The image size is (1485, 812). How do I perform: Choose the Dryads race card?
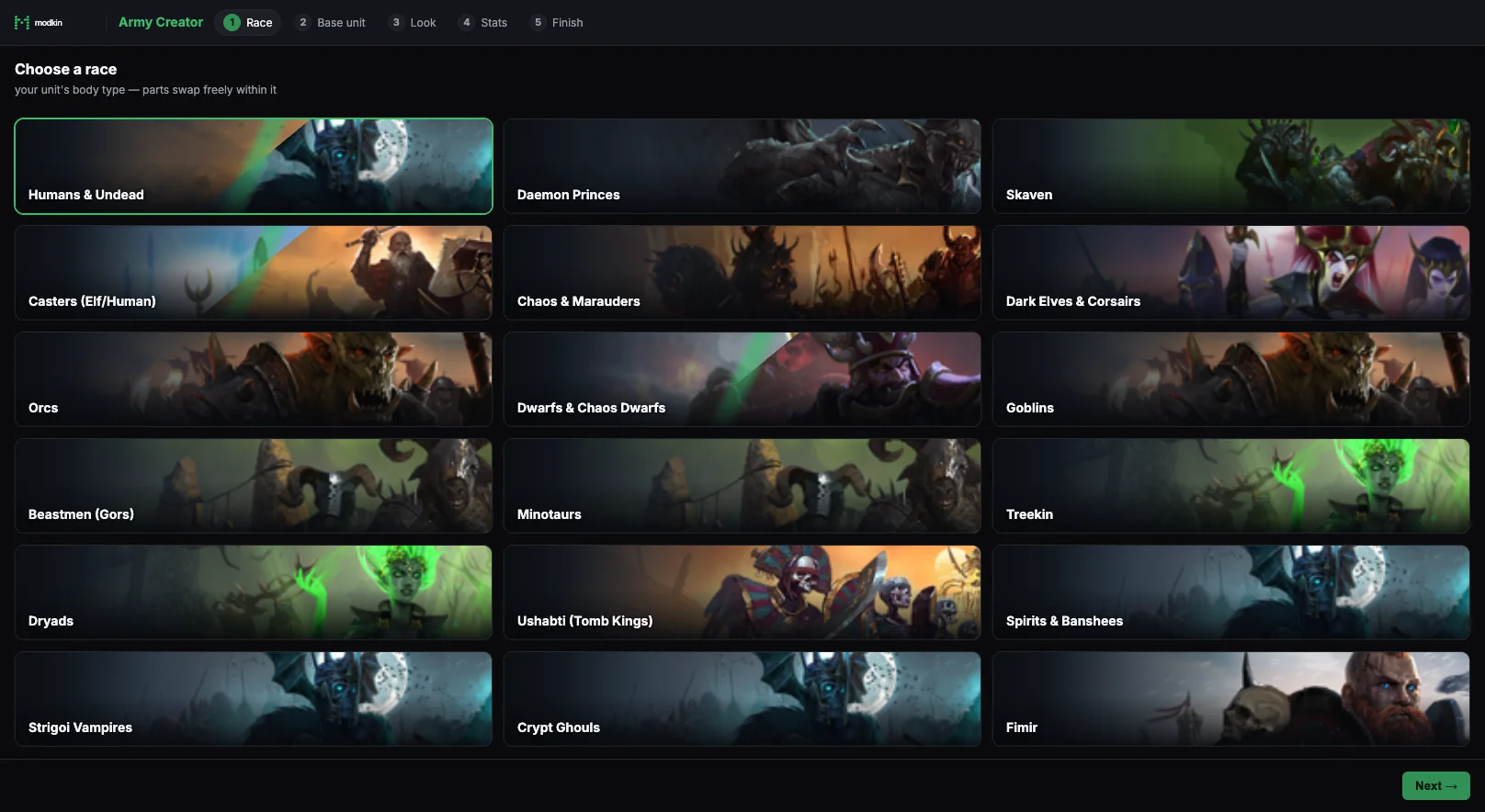point(254,592)
